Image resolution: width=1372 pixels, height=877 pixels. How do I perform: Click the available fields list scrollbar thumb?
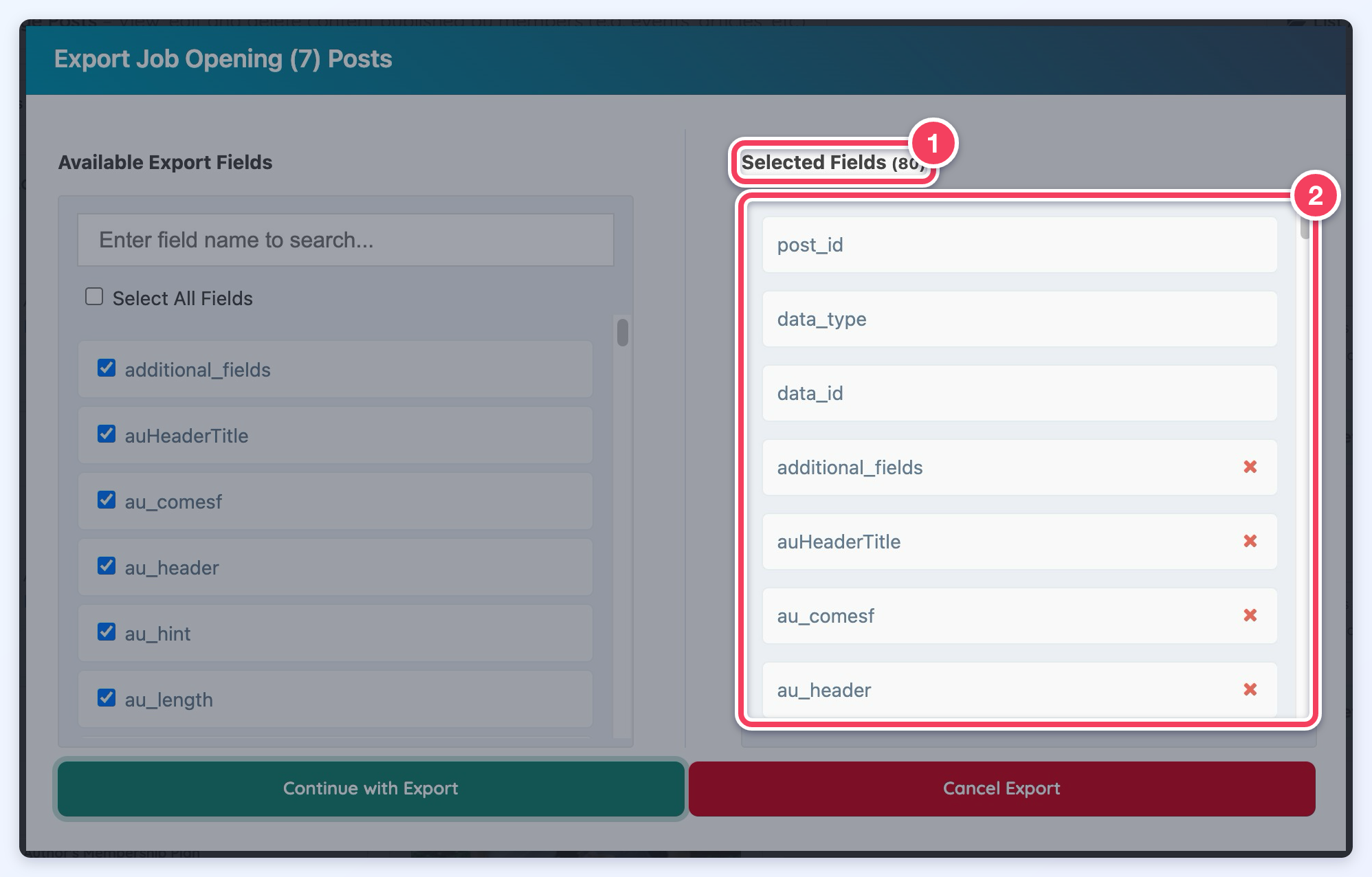tap(623, 333)
